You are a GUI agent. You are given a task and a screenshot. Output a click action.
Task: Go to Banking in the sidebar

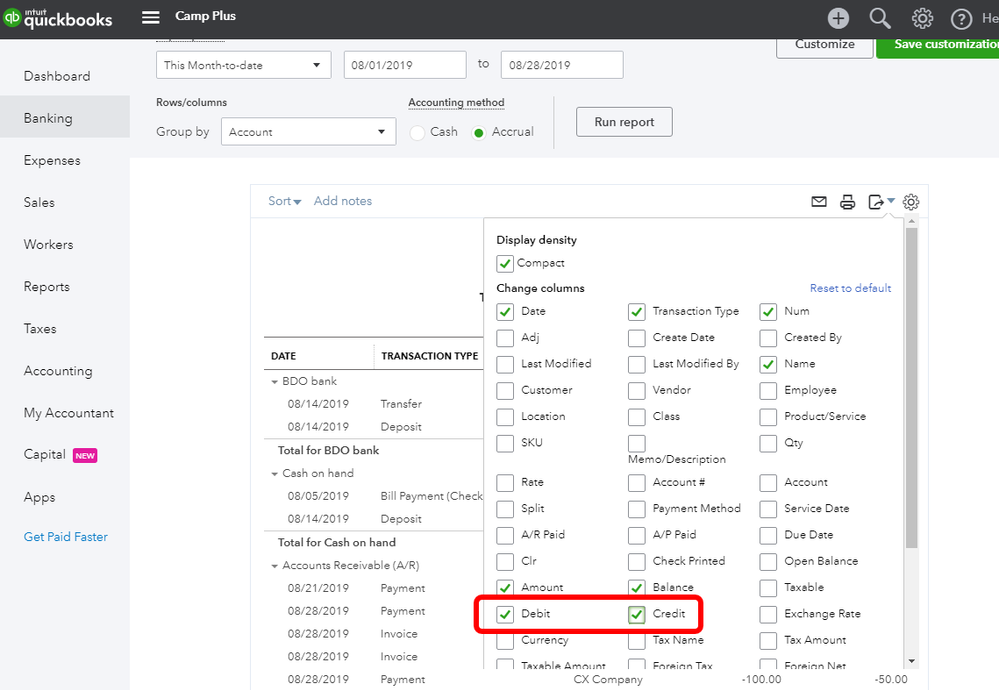(48, 118)
